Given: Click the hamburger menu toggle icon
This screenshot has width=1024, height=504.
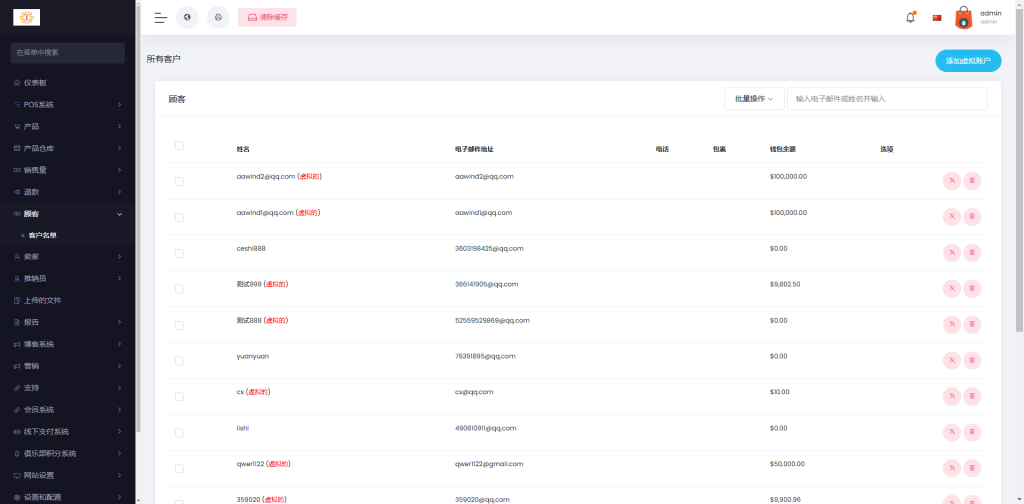Looking at the screenshot, I should 160,17.
